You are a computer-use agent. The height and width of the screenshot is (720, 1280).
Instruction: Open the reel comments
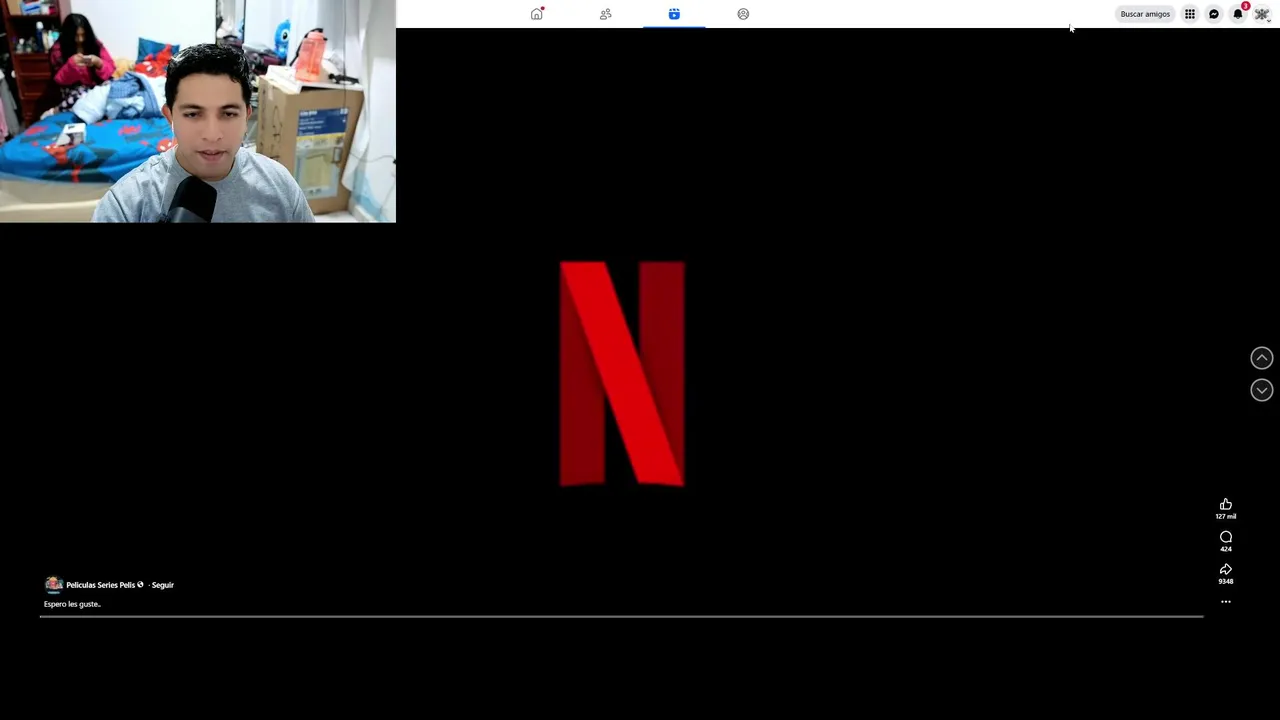pyautogui.click(x=1226, y=537)
